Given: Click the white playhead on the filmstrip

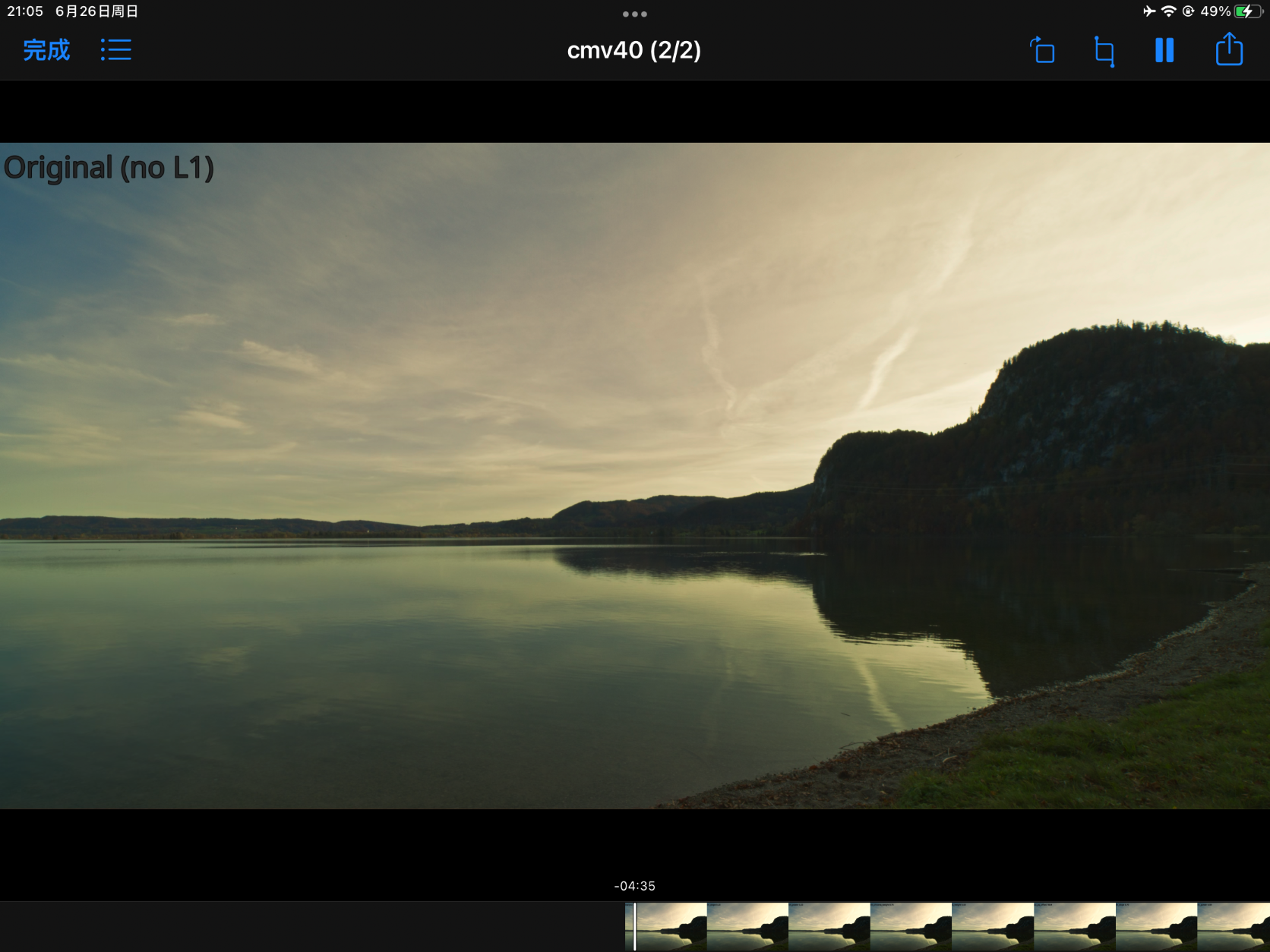Looking at the screenshot, I should (x=635, y=926).
